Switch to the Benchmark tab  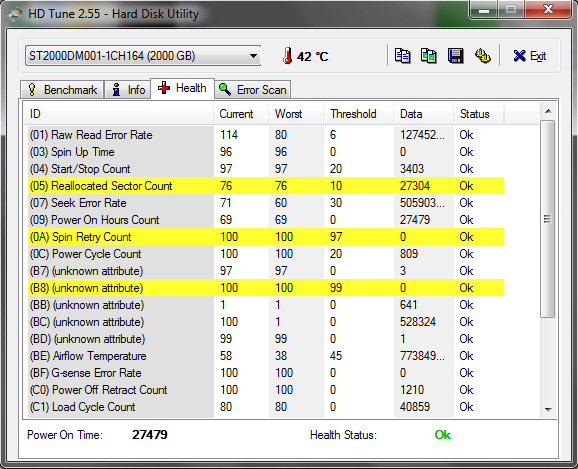pos(62,90)
